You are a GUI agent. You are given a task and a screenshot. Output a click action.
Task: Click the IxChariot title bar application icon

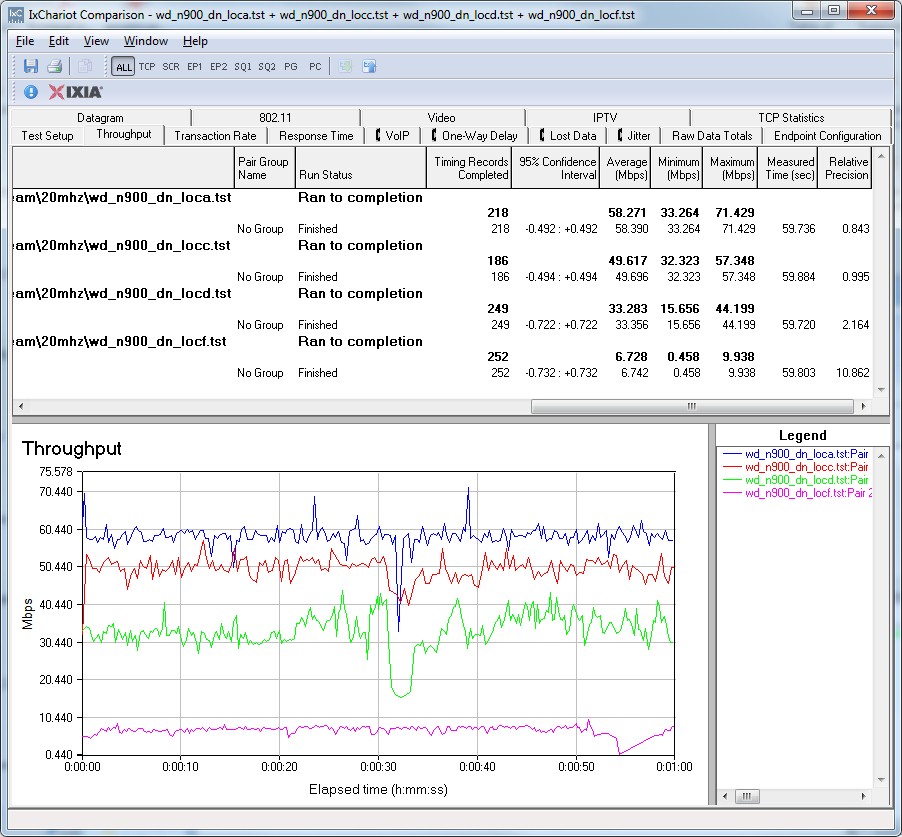click(x=16, y=14)
